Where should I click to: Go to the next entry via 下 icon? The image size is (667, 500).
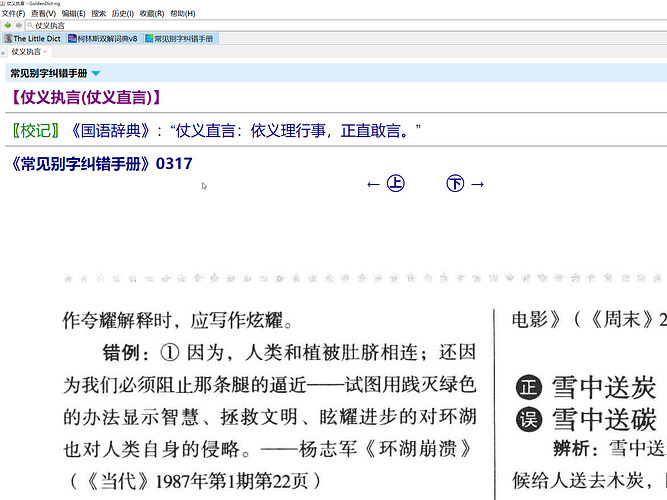455,183
